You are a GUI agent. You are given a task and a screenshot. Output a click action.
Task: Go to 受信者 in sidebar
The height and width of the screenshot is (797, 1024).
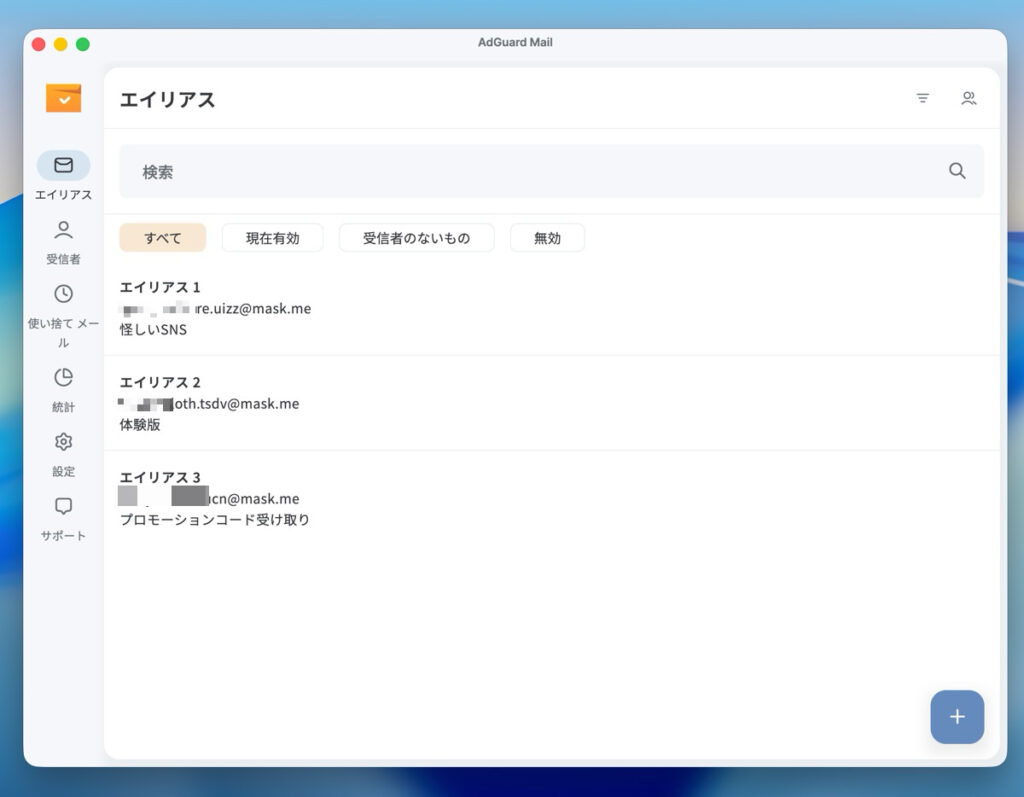(x=63, y=231)
